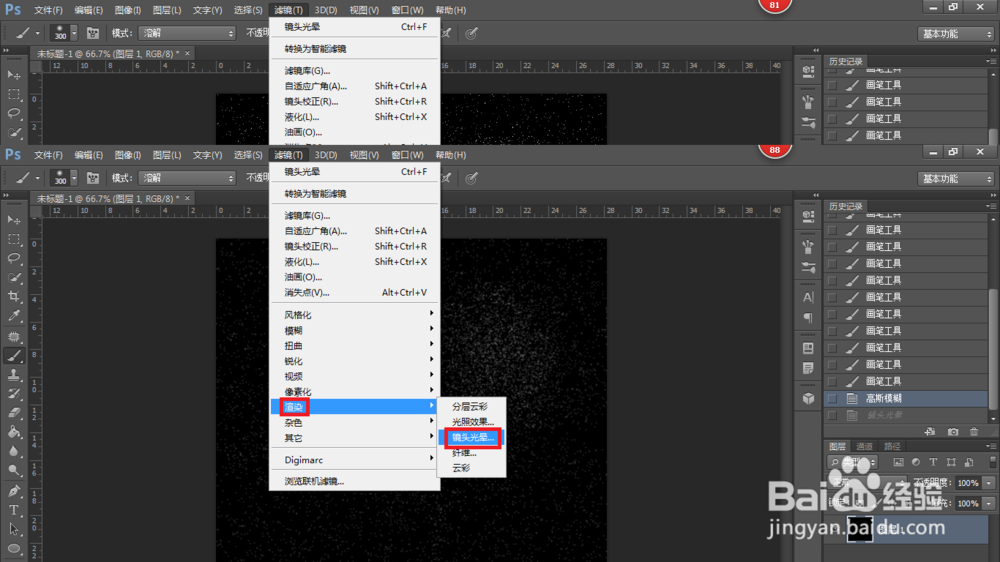Open lower window 历史记录 panel options menu
This screenshot has height=562, width=1000.
point(990,206)
